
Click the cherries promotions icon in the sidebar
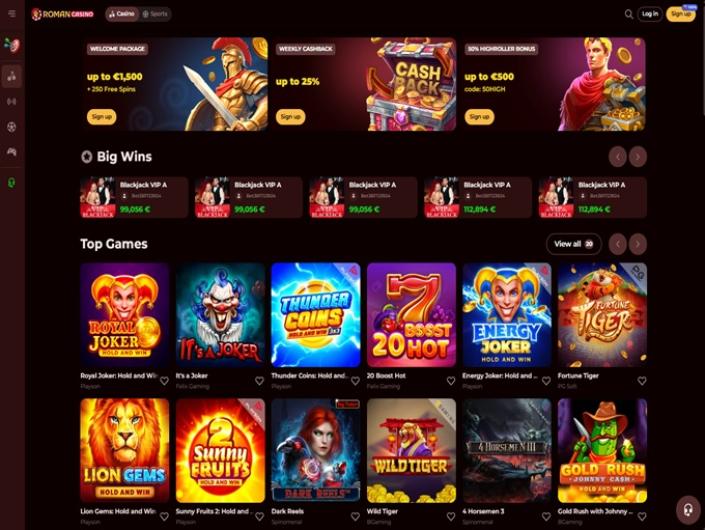12,45
